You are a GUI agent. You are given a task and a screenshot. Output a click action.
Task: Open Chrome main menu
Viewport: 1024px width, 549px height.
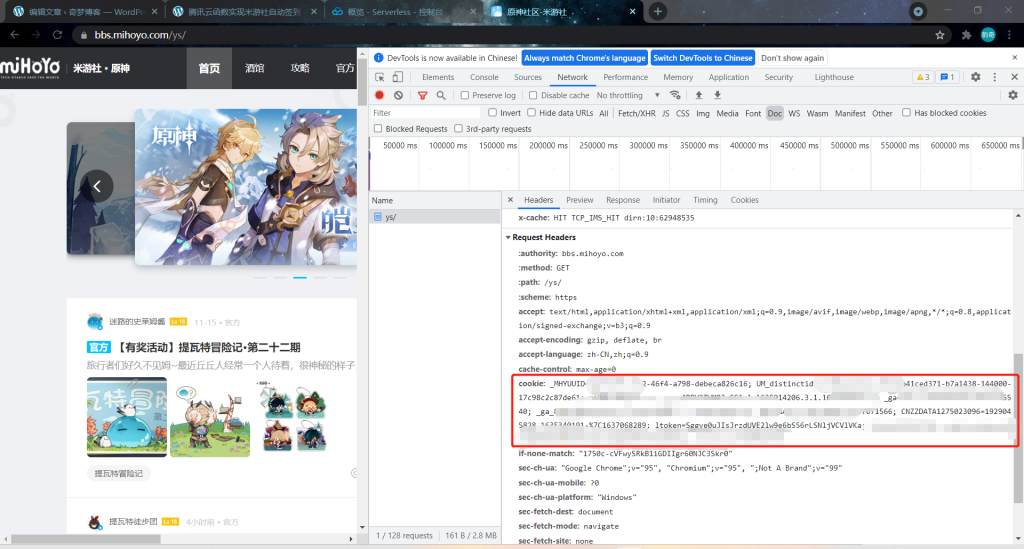click(x=1010, y=35)
